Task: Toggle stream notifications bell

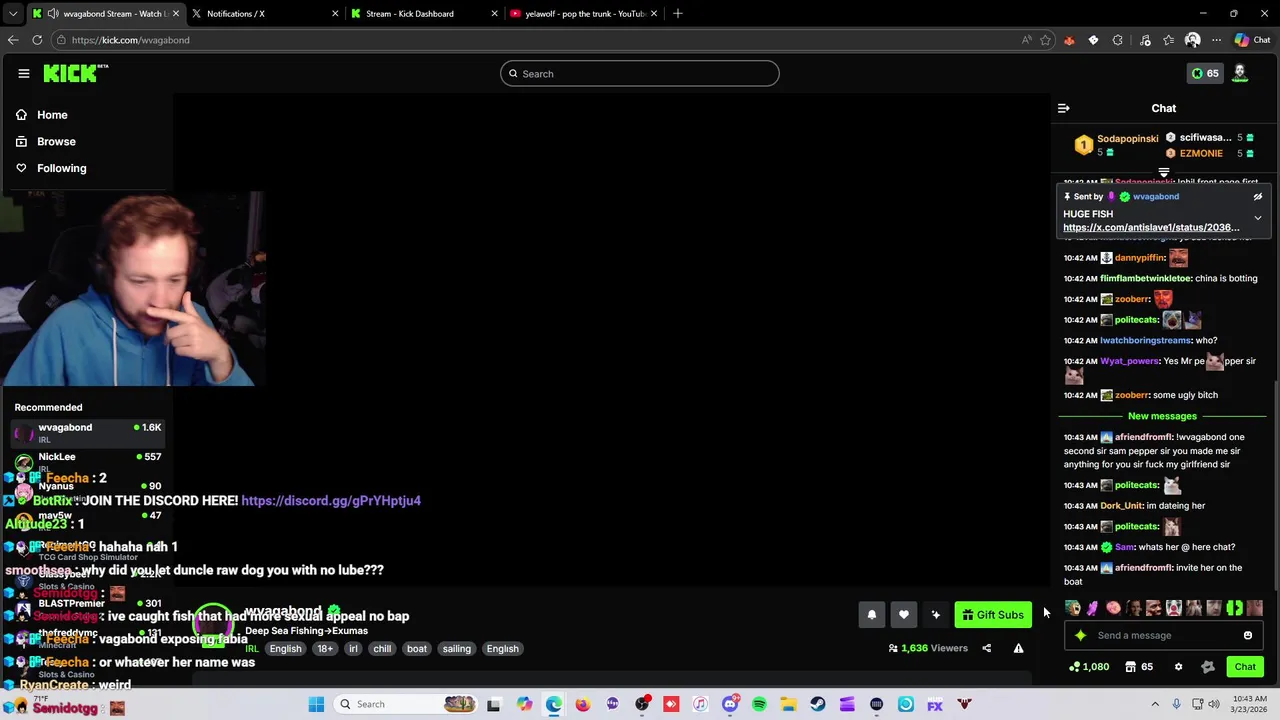Action: point(871,615)
